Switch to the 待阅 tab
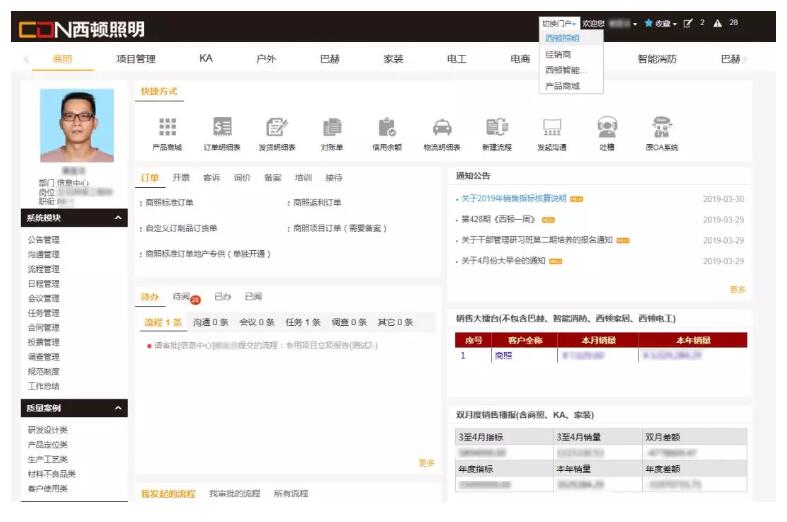This screenshot has height=522, width=787. 181,297
